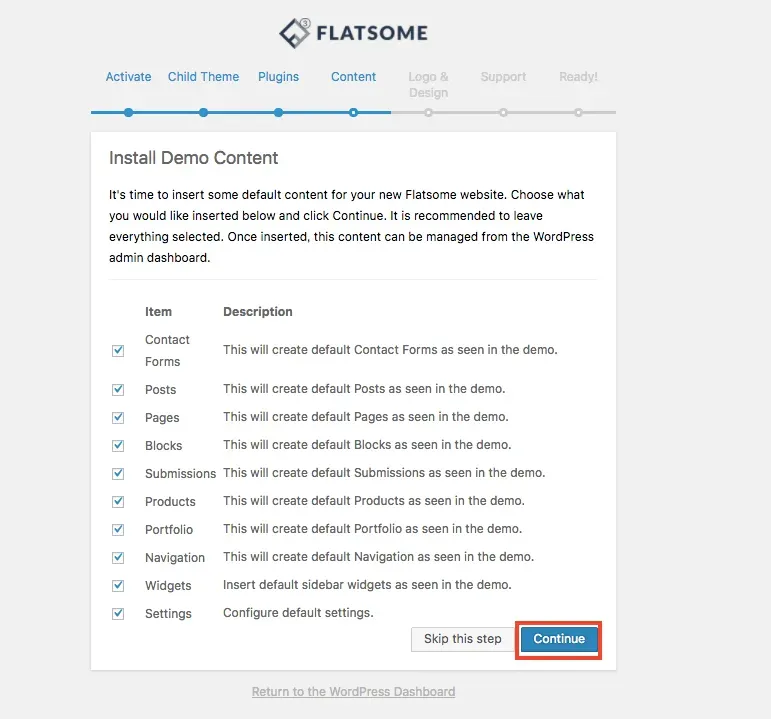This screenshot has width=771, height=719.
Task: Click the Navigation item label
Action: click(175, 558)
